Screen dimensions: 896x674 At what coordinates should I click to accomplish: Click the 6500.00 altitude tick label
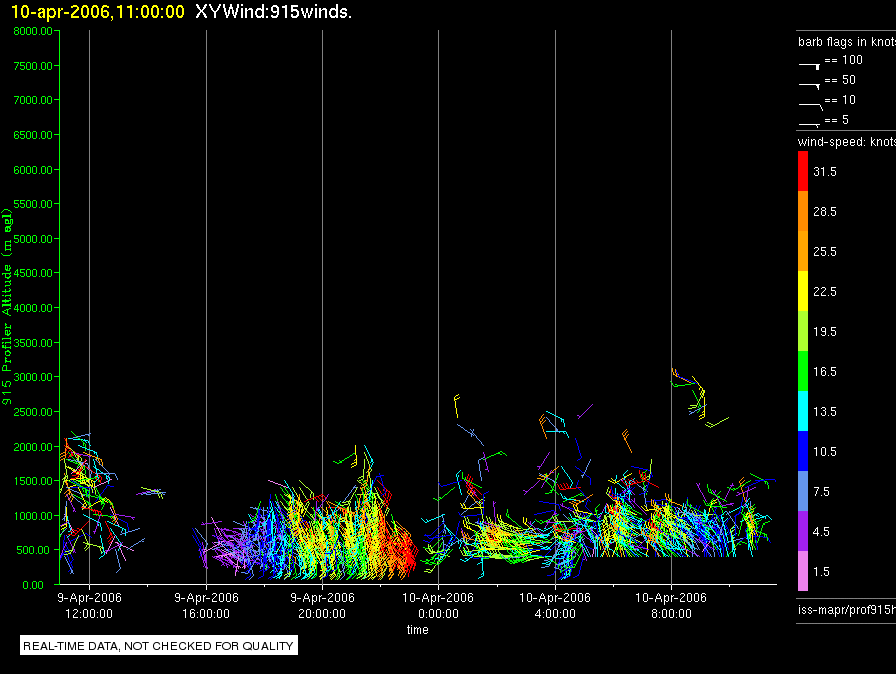click(33, 135)
